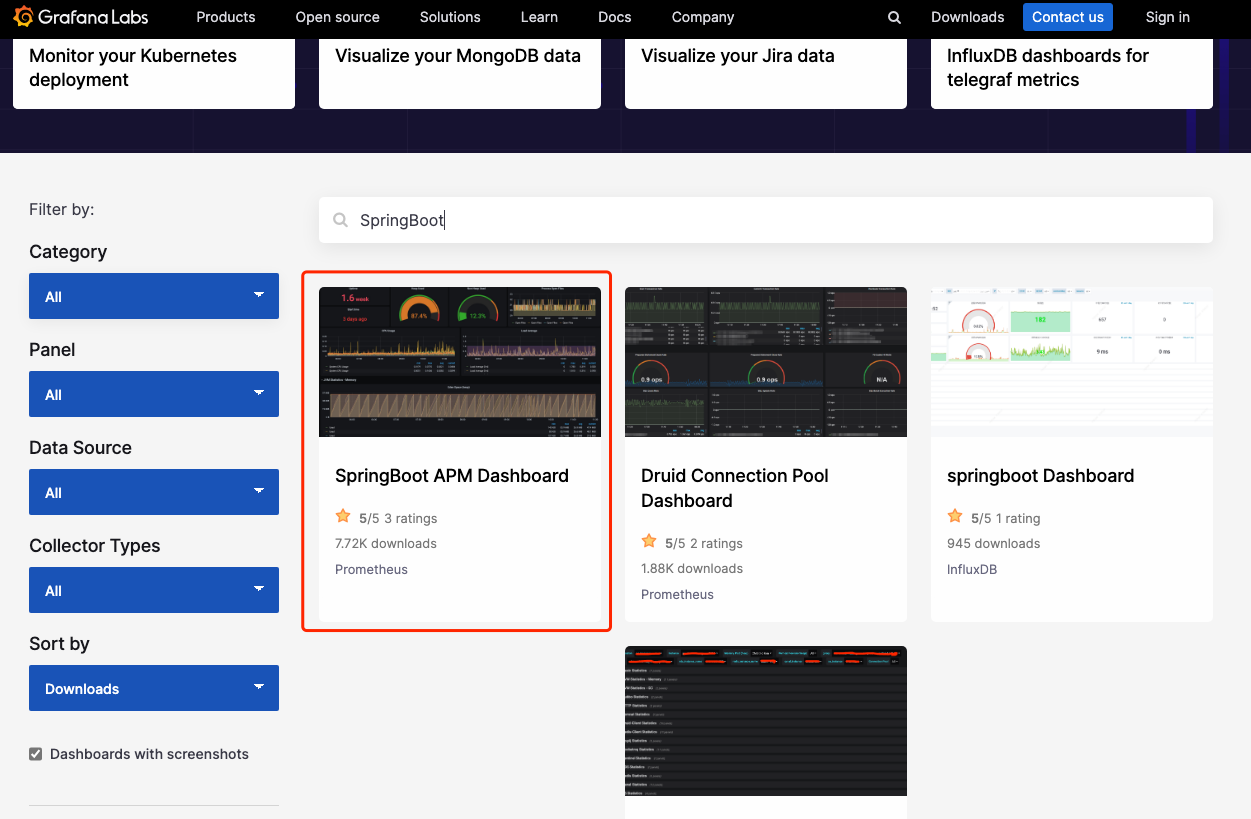Screen dimensions: 1251x819
Task: Click the star rating icon on SpringBoot APM Dashboard
Action: pos(343,517)
